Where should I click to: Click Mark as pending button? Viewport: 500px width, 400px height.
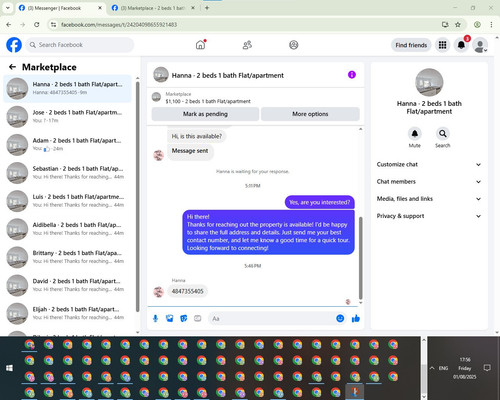click(x=205, y=114)
